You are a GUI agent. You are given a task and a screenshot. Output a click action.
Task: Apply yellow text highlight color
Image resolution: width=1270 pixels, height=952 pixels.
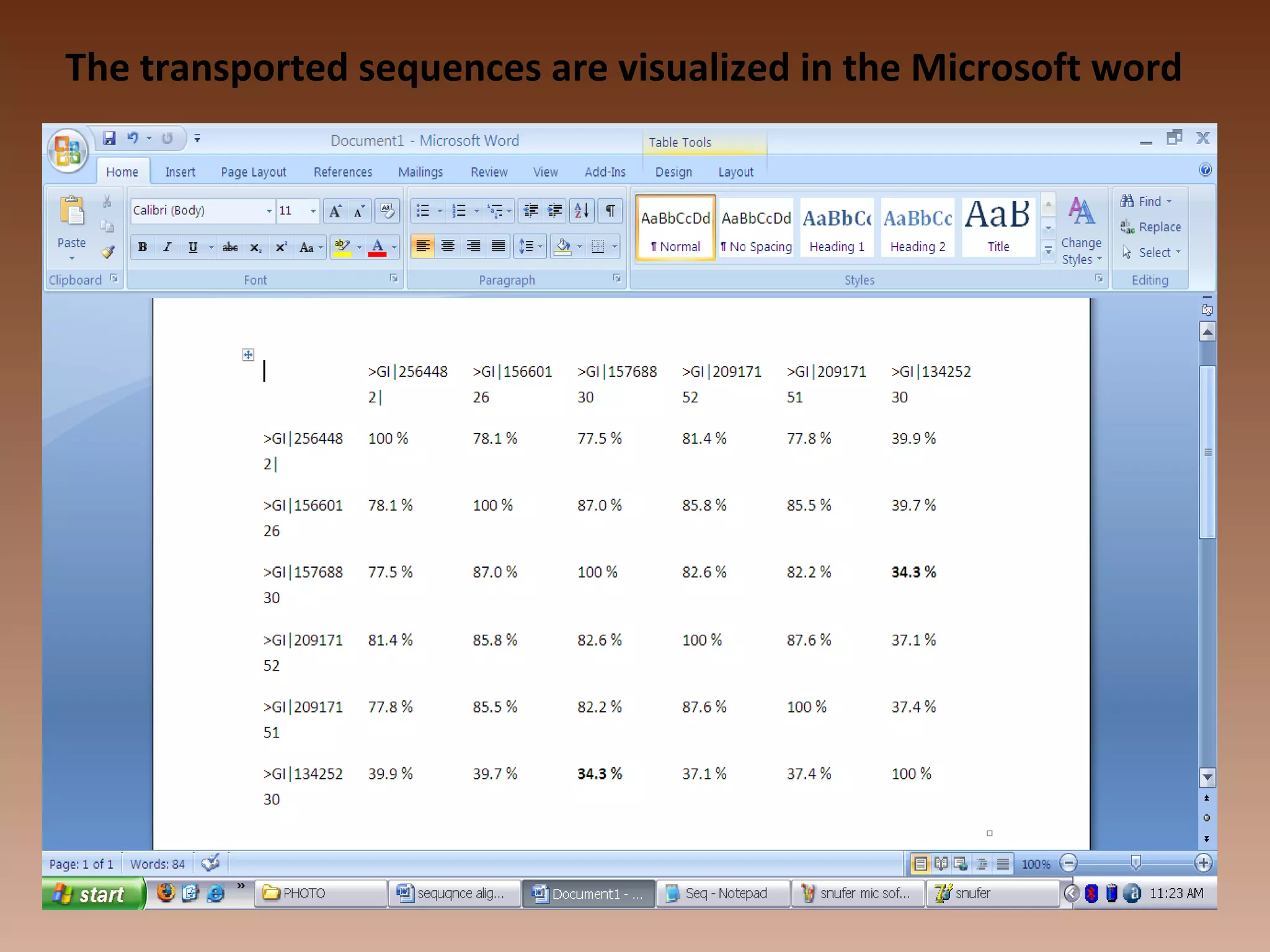342,247
